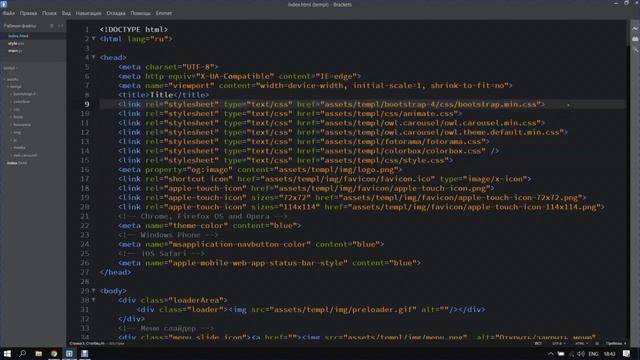Collapse the assets folder in tree
Viewport: 640px width, 360px height.
tap(12, 79)
